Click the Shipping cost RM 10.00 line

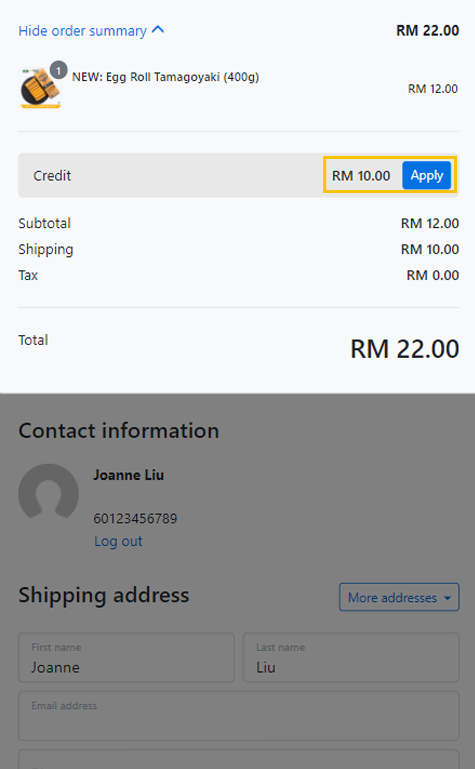pos(238,249)
